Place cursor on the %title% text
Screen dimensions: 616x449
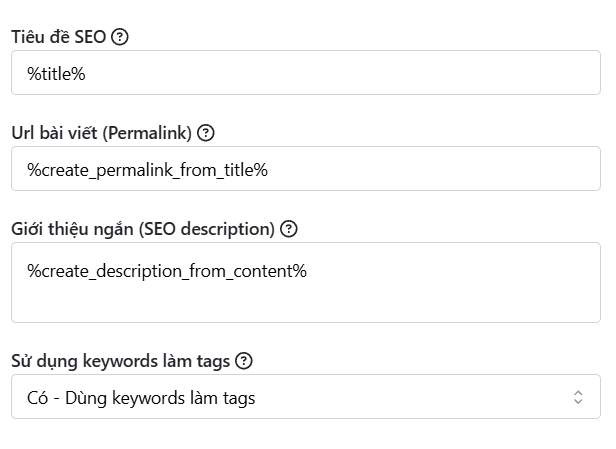tap(56, 74)
